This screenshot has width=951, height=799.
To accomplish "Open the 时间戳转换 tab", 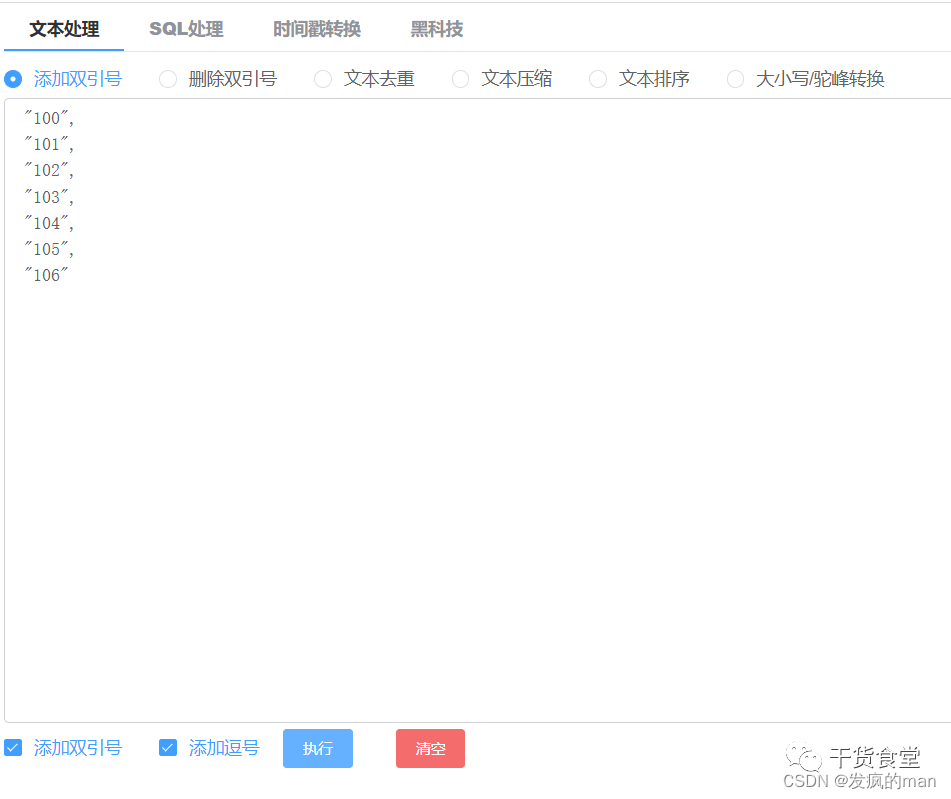I will pyautogui.click(x=316, y=29).
